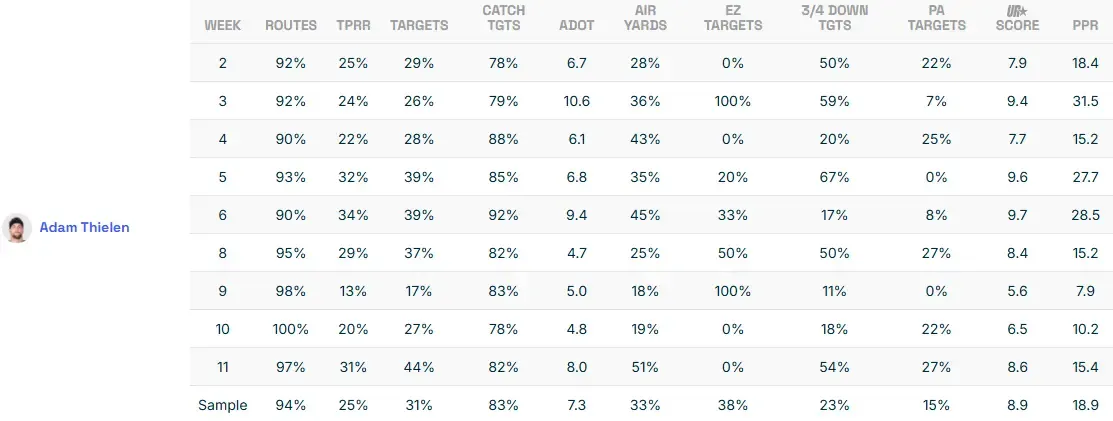Click the Utilization Score logo column header

click(x=1017, y=18)
